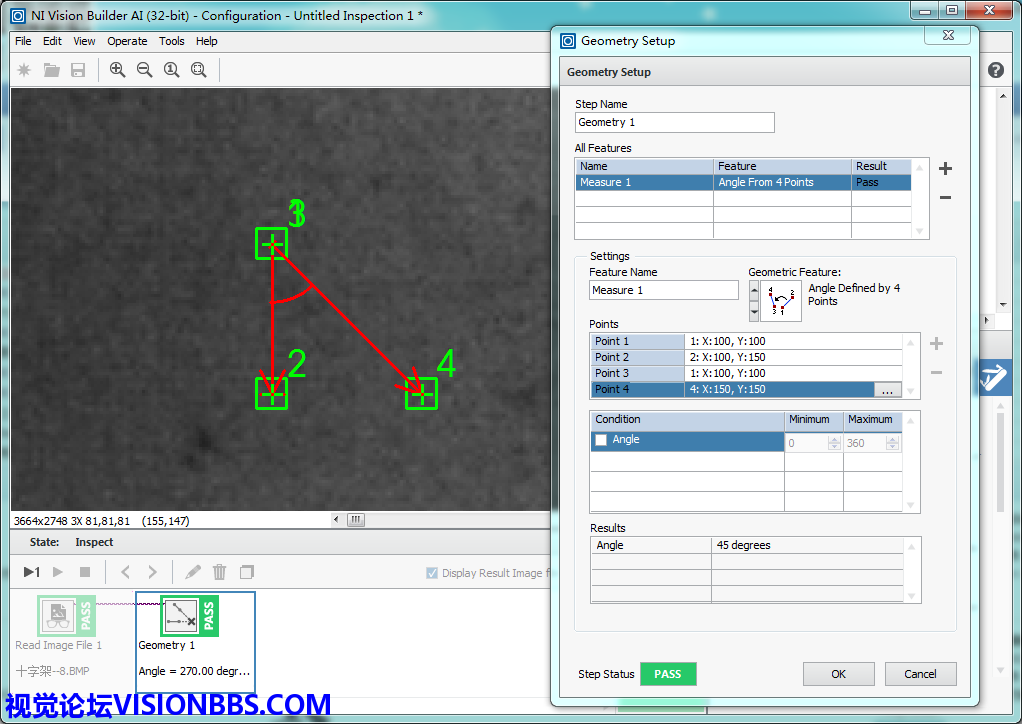Edit the Step Name field
Image resolution: width=1022 pixels, height=724 pixels.
click(x=675, y=123)
